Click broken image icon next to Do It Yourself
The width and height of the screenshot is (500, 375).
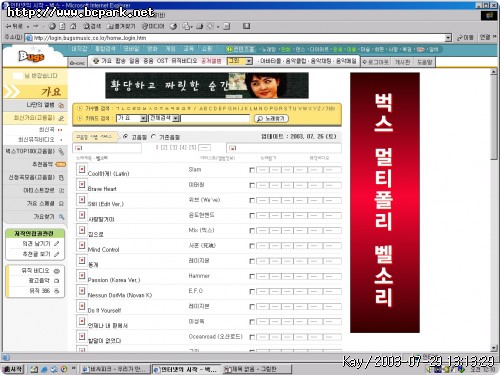click(82, 306)
